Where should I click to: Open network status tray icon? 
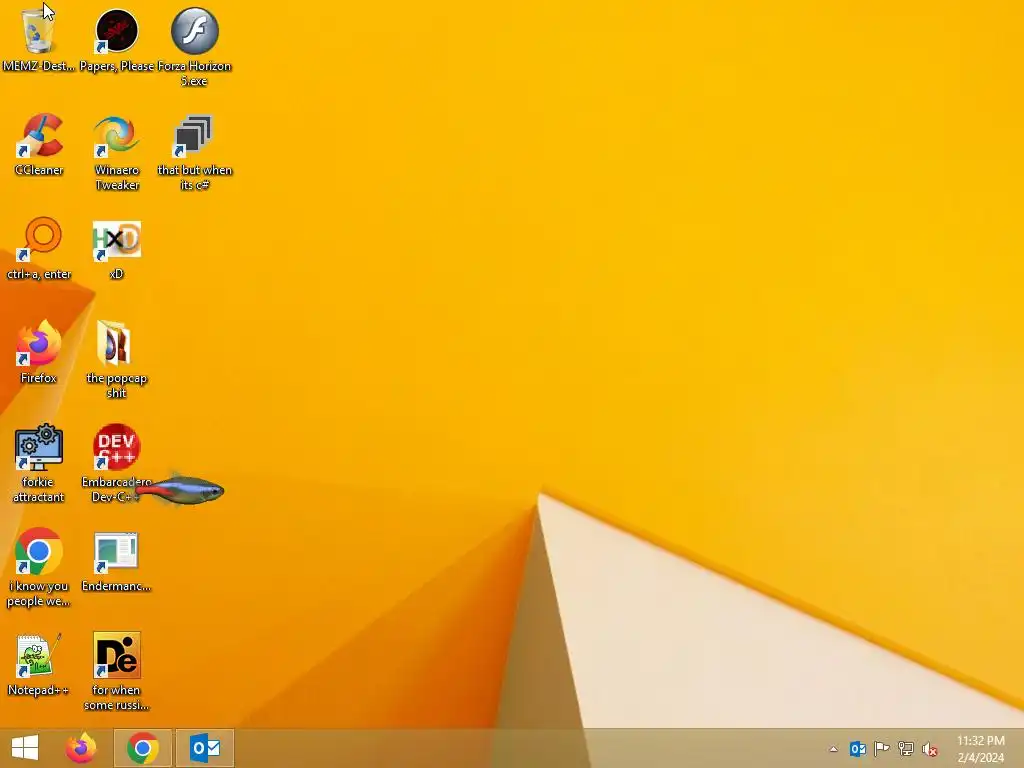click(906, 749)
